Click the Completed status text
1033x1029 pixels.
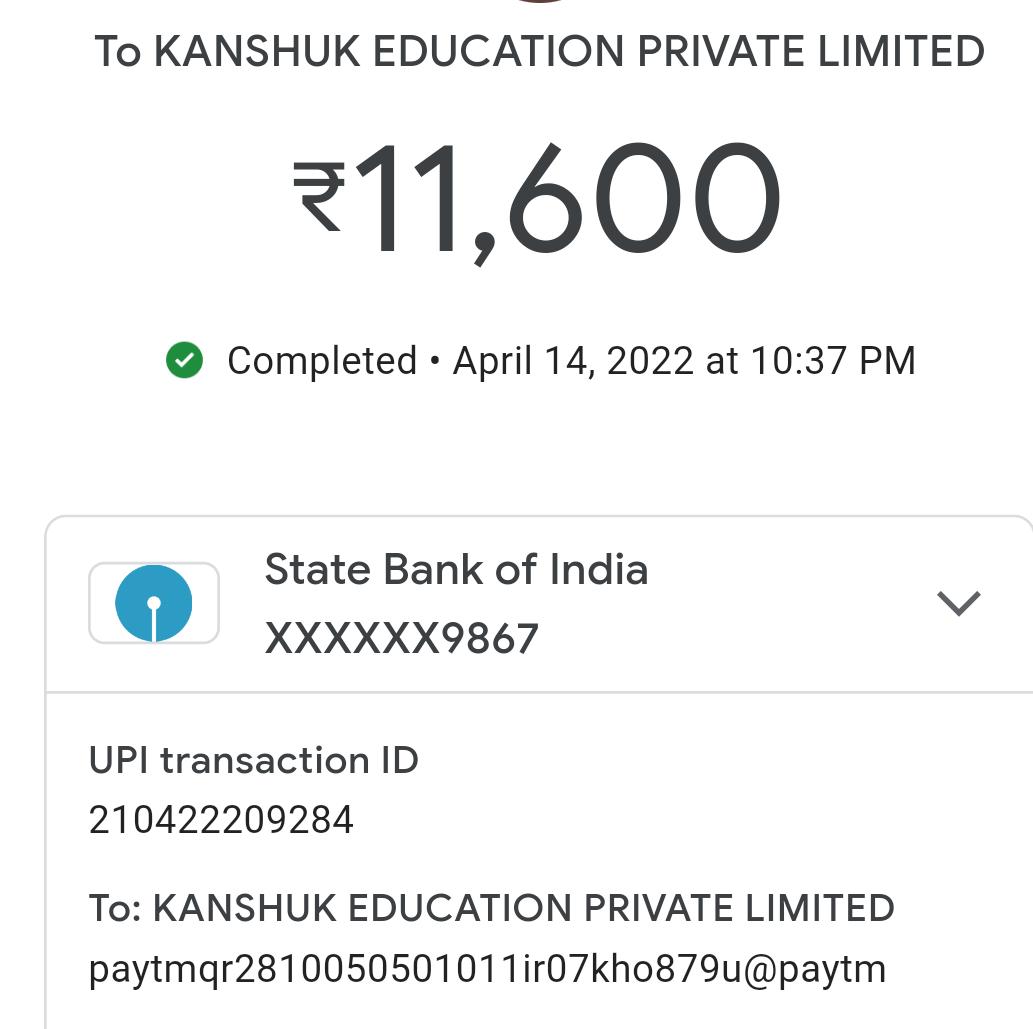click(321, 361)
